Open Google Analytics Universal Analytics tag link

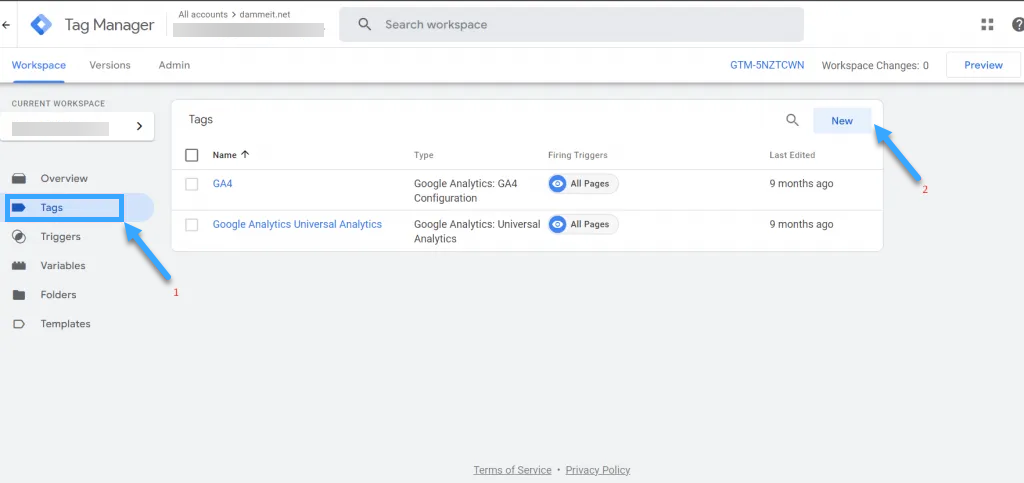click(297, 224)
